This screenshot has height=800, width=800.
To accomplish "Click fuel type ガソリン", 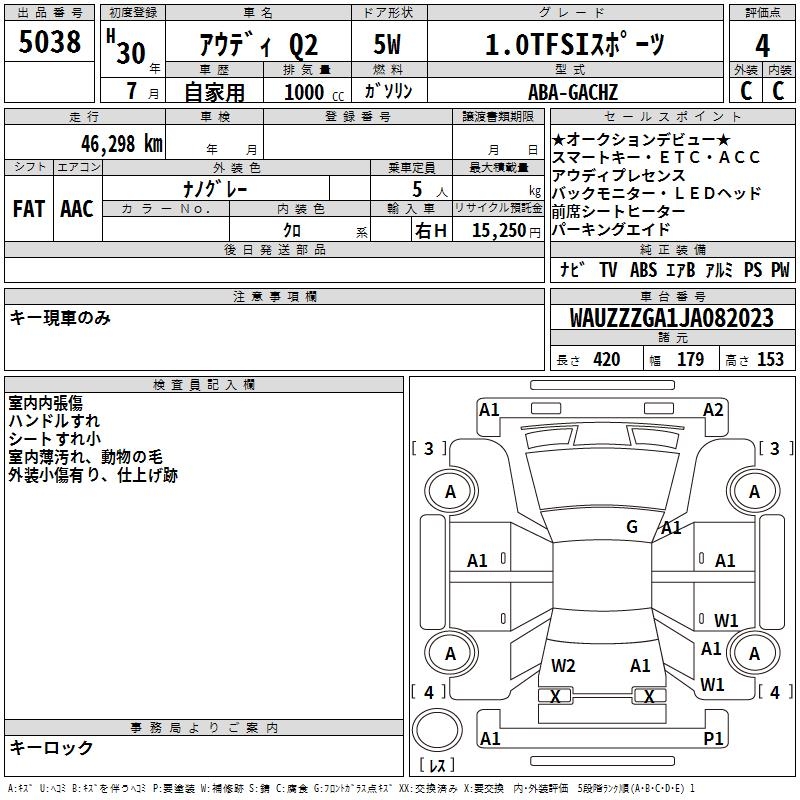I will (x=388, y=91).
